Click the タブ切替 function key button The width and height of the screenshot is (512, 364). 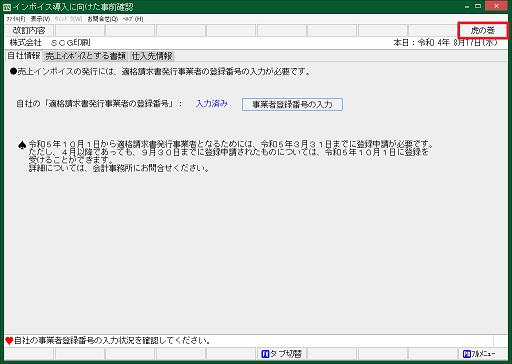(x=282, y=354)
